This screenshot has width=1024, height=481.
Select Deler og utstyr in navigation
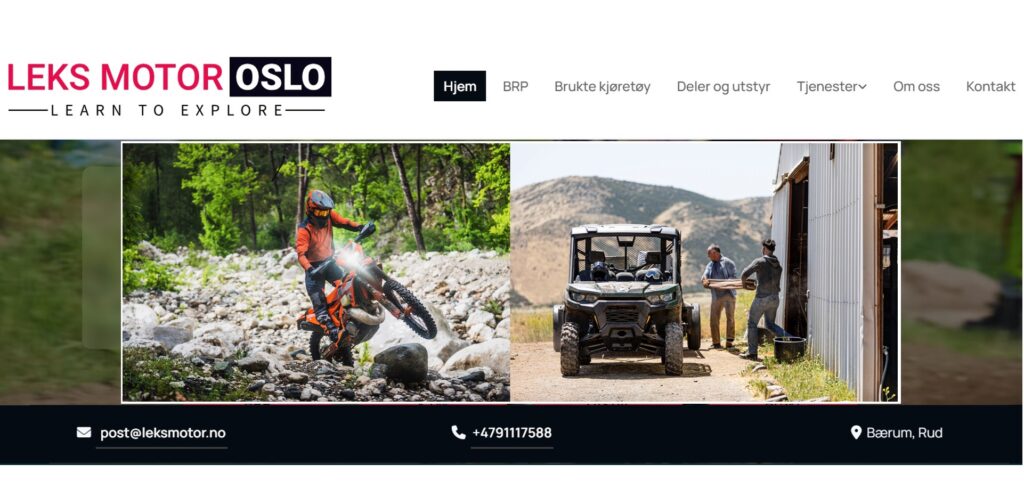724,87
